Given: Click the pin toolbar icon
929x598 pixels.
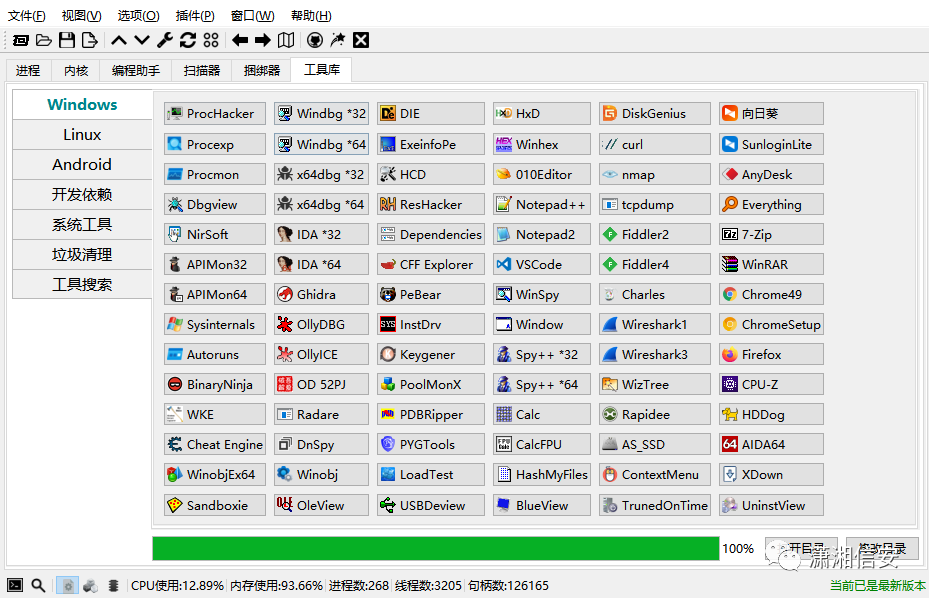Looking at the screenshot, I should [338, 40].
